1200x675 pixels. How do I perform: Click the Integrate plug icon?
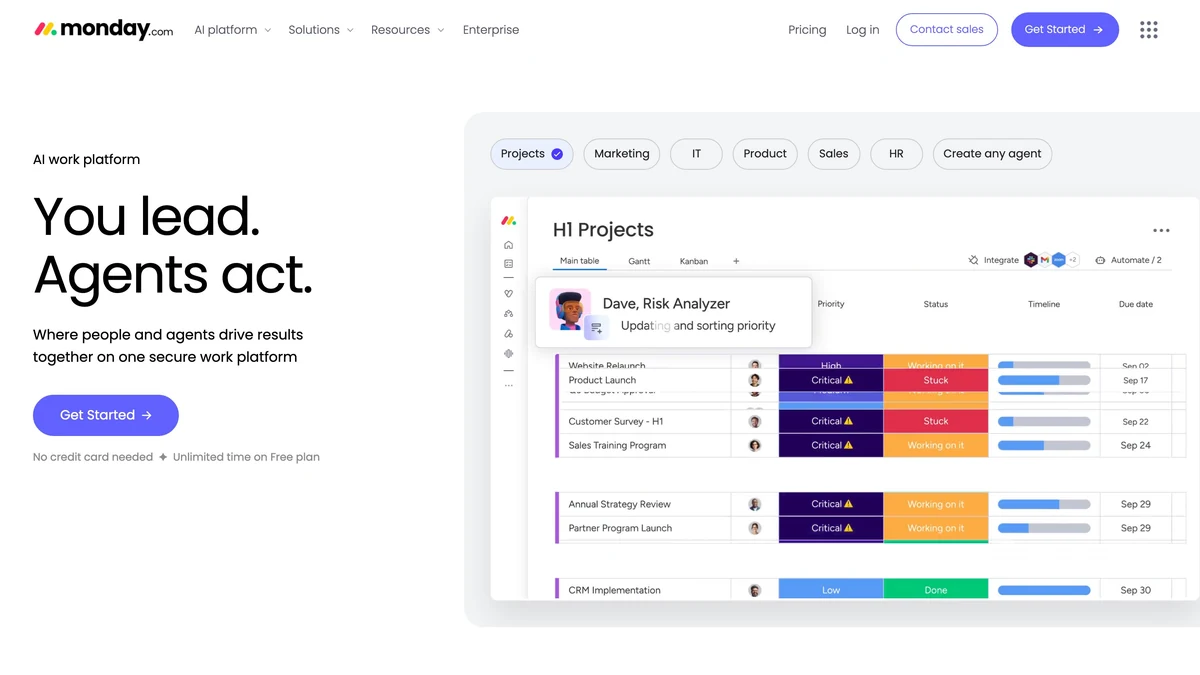(x=974, y=260)
